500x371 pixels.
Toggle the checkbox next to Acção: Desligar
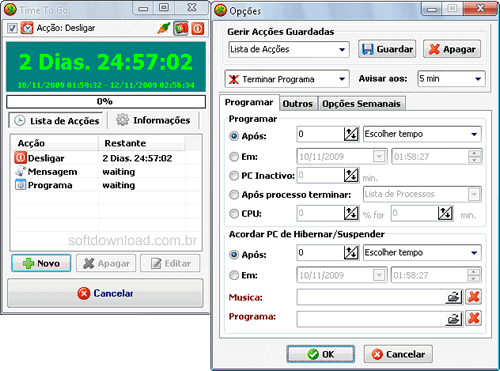[12, 28]
